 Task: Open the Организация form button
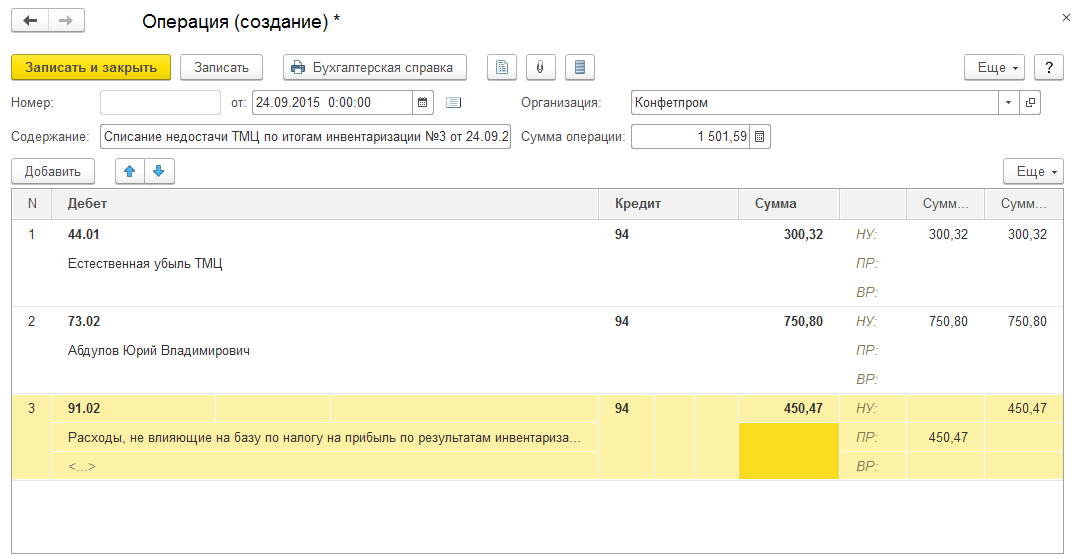pyautogui.click(x=1030, y=102)
